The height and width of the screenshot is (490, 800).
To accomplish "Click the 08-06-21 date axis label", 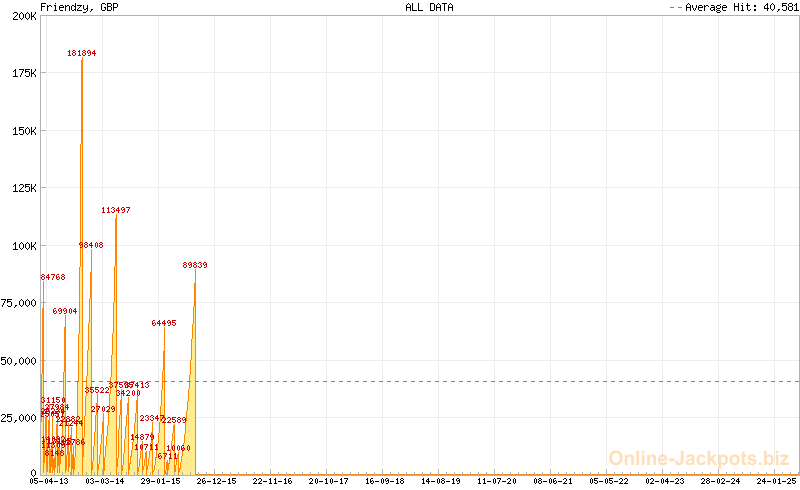I will [x=553, y=481].
